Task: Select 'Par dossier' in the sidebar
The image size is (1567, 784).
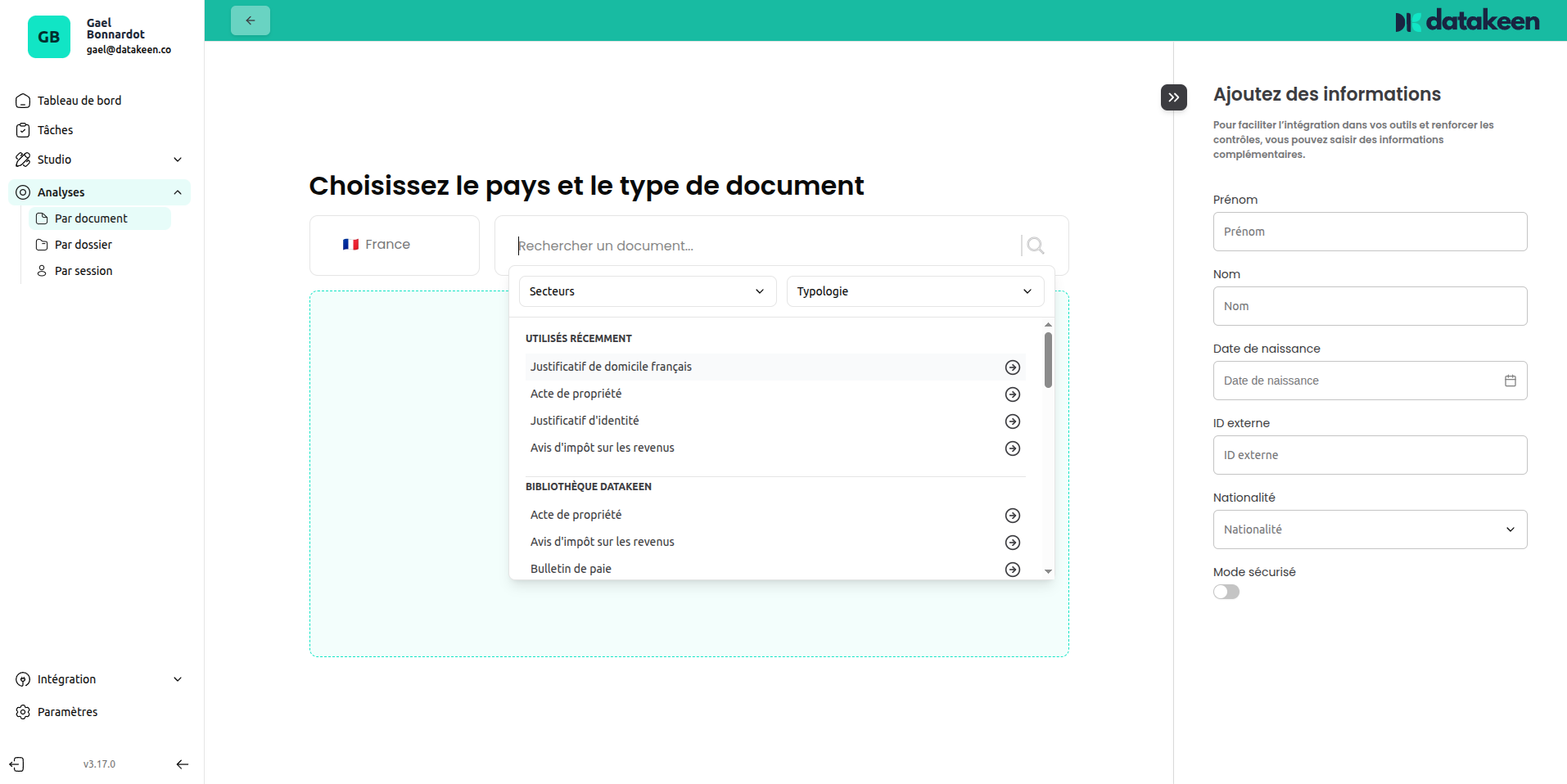Action: [x=83, y=244]
